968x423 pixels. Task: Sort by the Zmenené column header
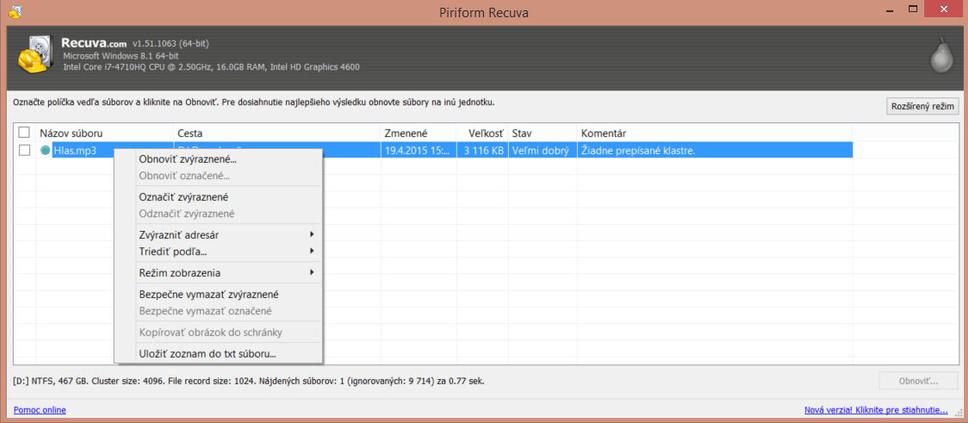point(418,133)
